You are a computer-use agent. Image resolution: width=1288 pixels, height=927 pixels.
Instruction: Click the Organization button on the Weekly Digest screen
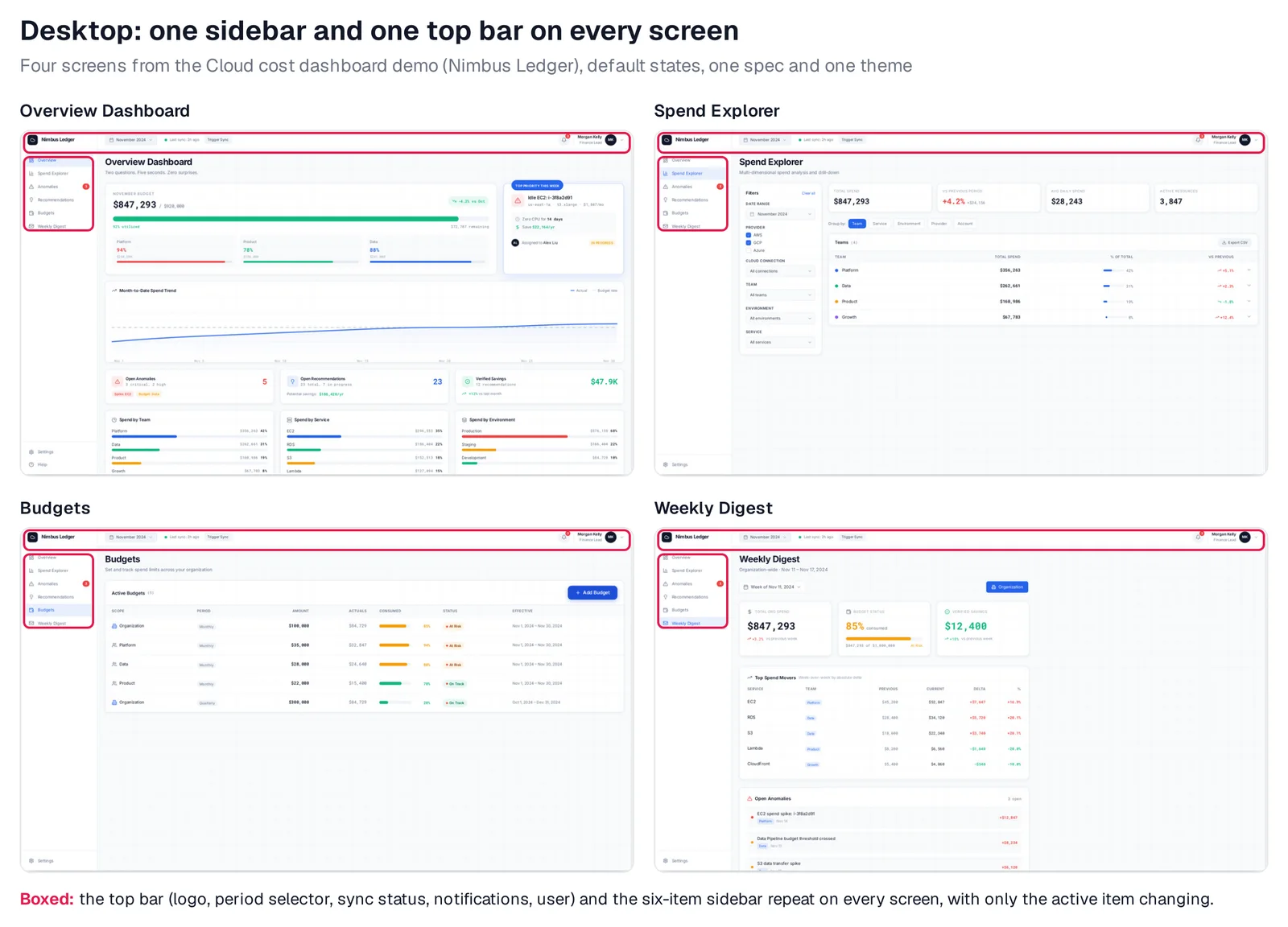1007,587
